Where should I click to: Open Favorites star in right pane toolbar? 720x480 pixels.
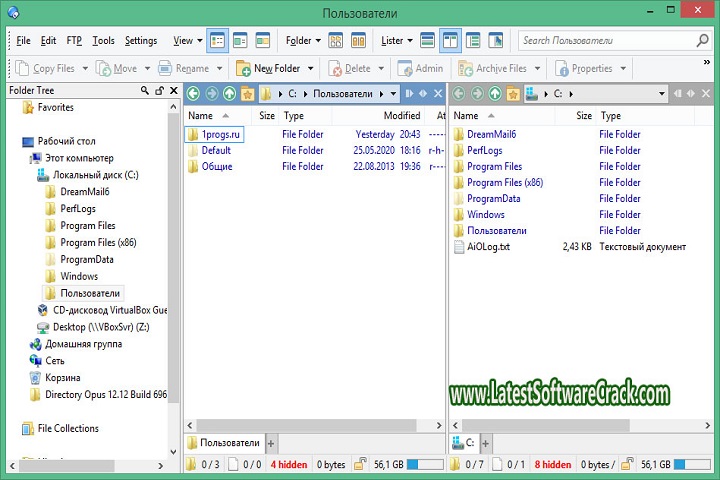[x=513, y=94]
